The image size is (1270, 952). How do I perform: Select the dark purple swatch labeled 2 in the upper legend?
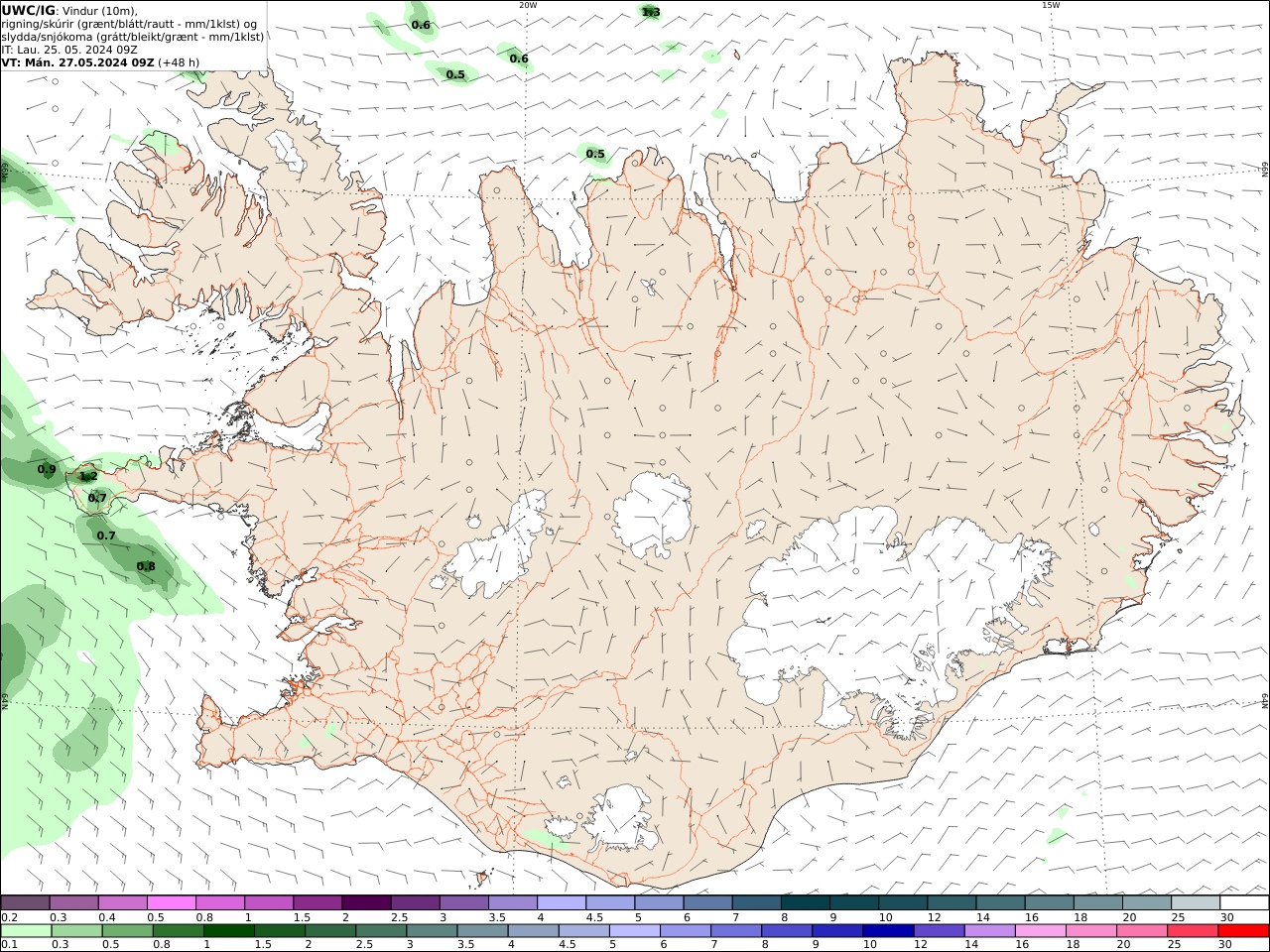tap(366, 903)
